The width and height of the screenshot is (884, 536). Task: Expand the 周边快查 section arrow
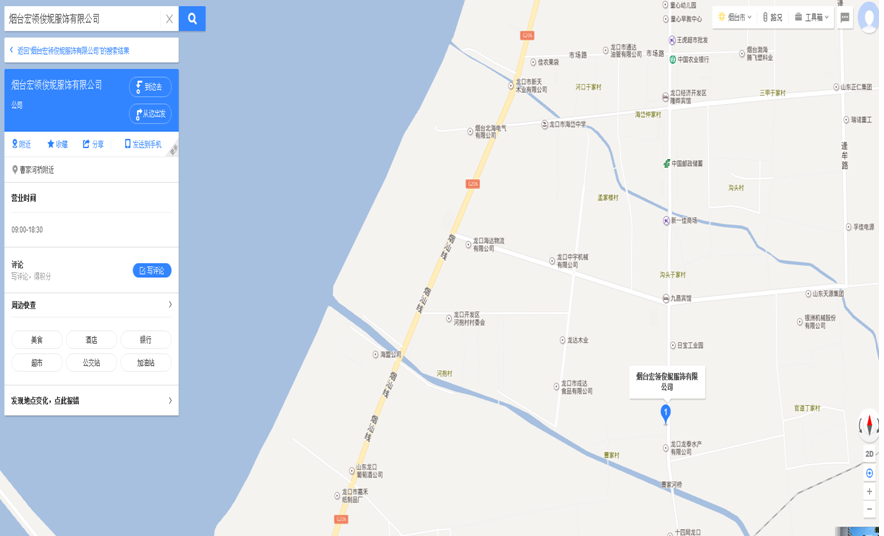170,304
